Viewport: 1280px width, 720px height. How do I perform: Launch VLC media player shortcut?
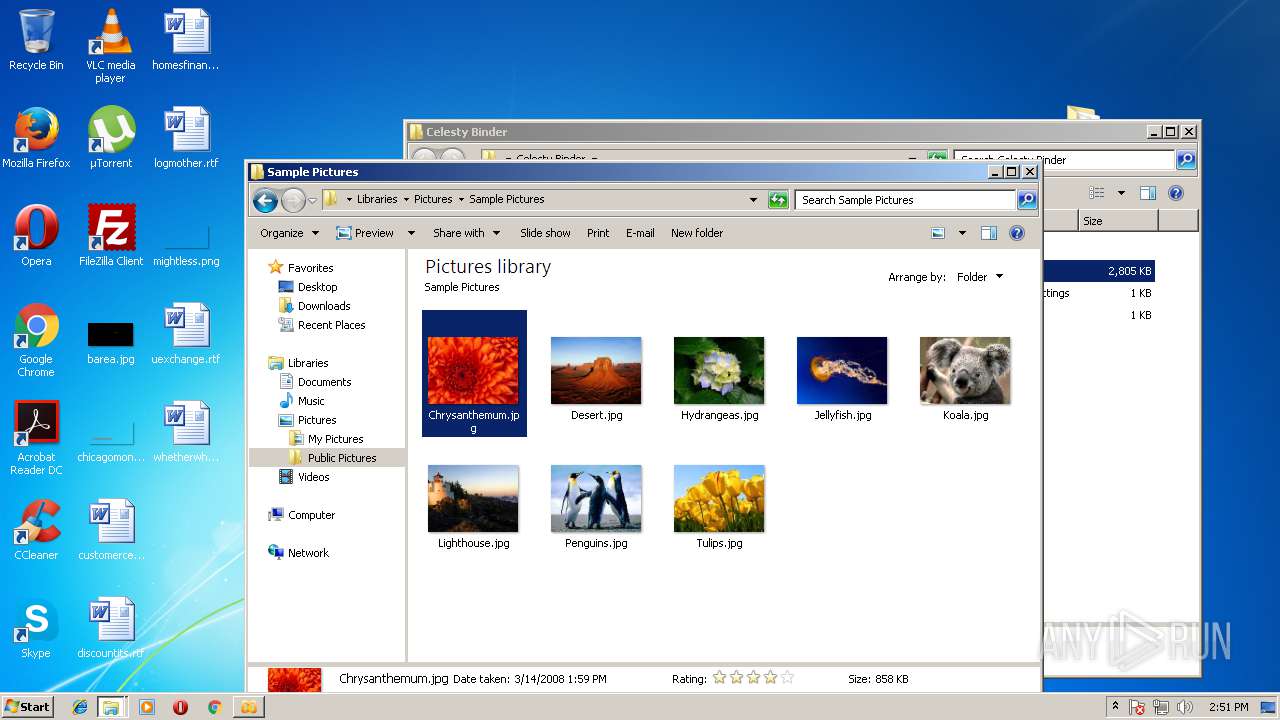pyautogui.click(x=110, y=45)
